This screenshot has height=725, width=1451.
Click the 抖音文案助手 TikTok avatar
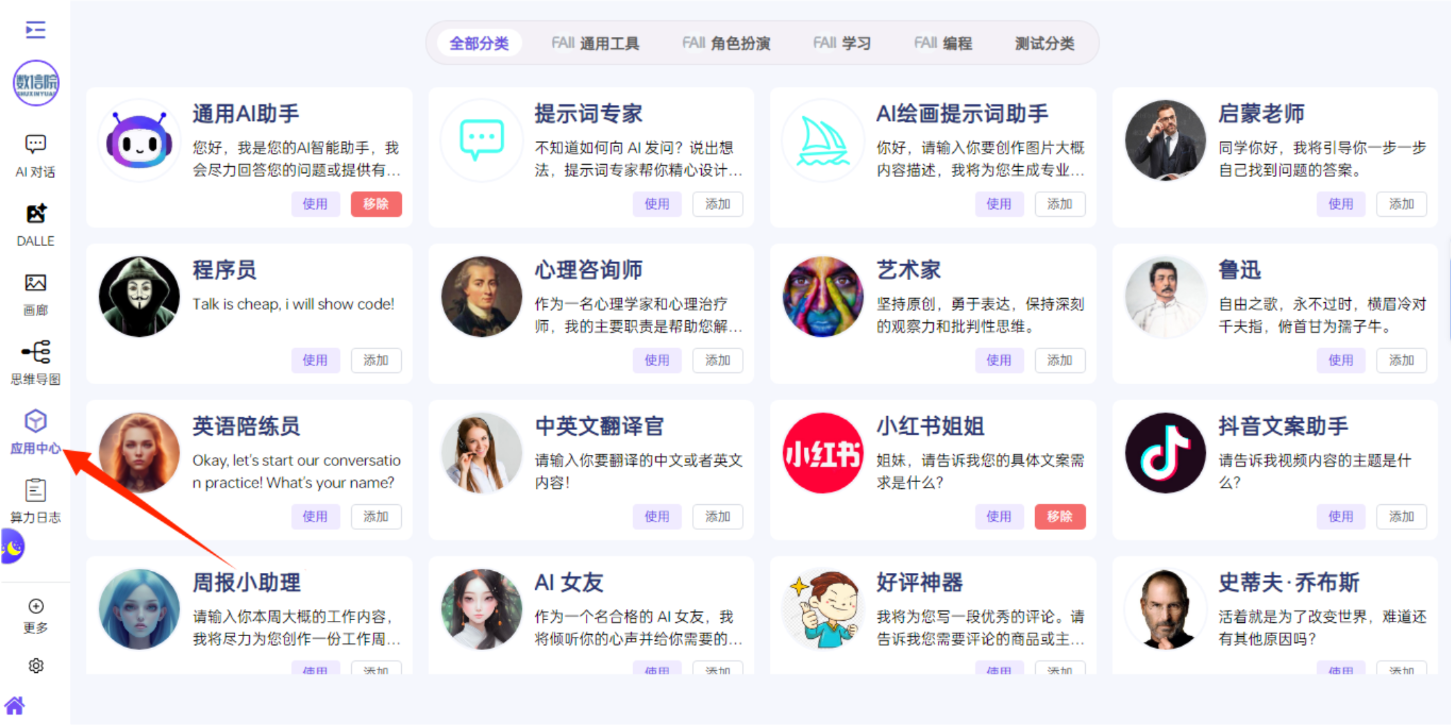coord(1165,453)
